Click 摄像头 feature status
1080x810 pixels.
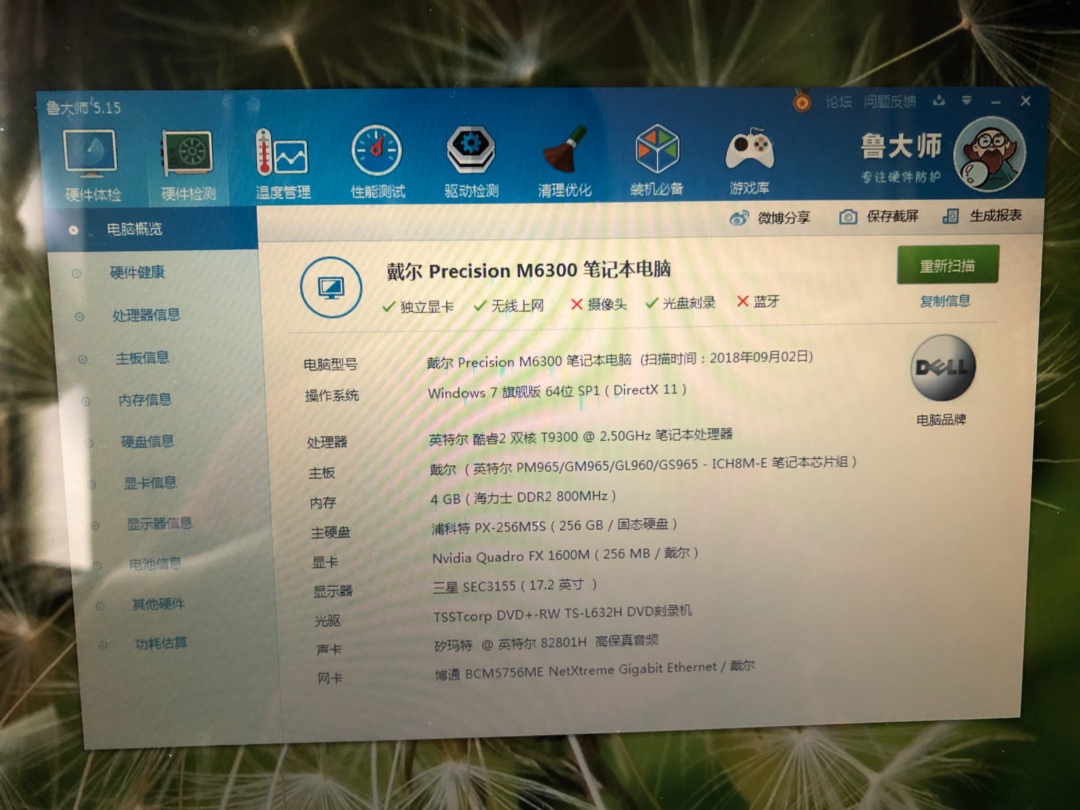[599, 304]
